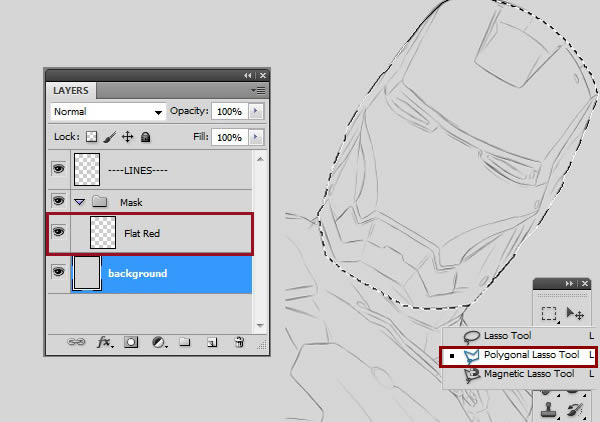Click the Opacity value field

230,111
